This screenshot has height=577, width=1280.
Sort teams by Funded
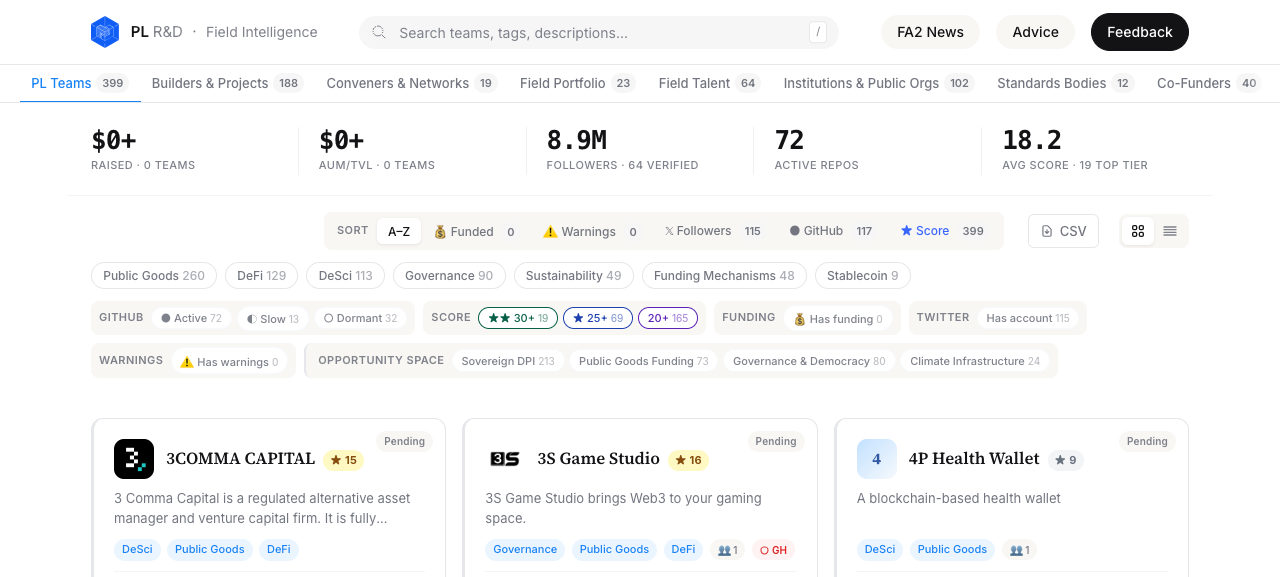[474, 231]
